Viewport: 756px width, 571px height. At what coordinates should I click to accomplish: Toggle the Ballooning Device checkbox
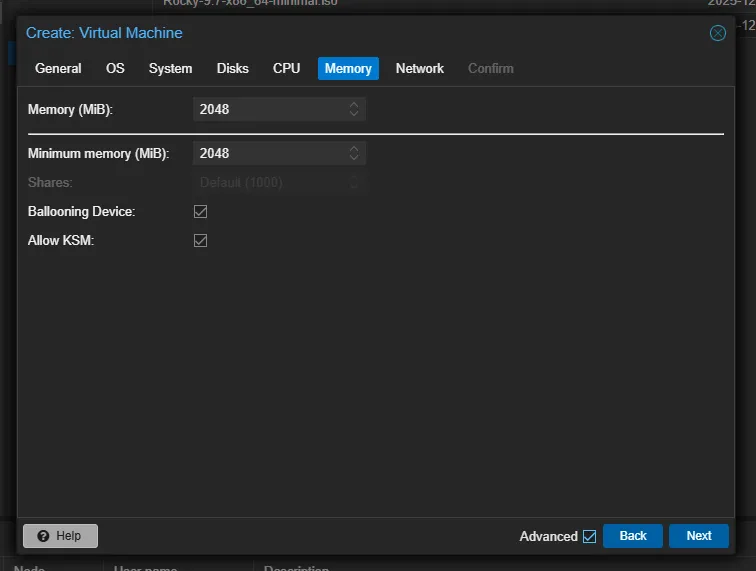(200, 212)
